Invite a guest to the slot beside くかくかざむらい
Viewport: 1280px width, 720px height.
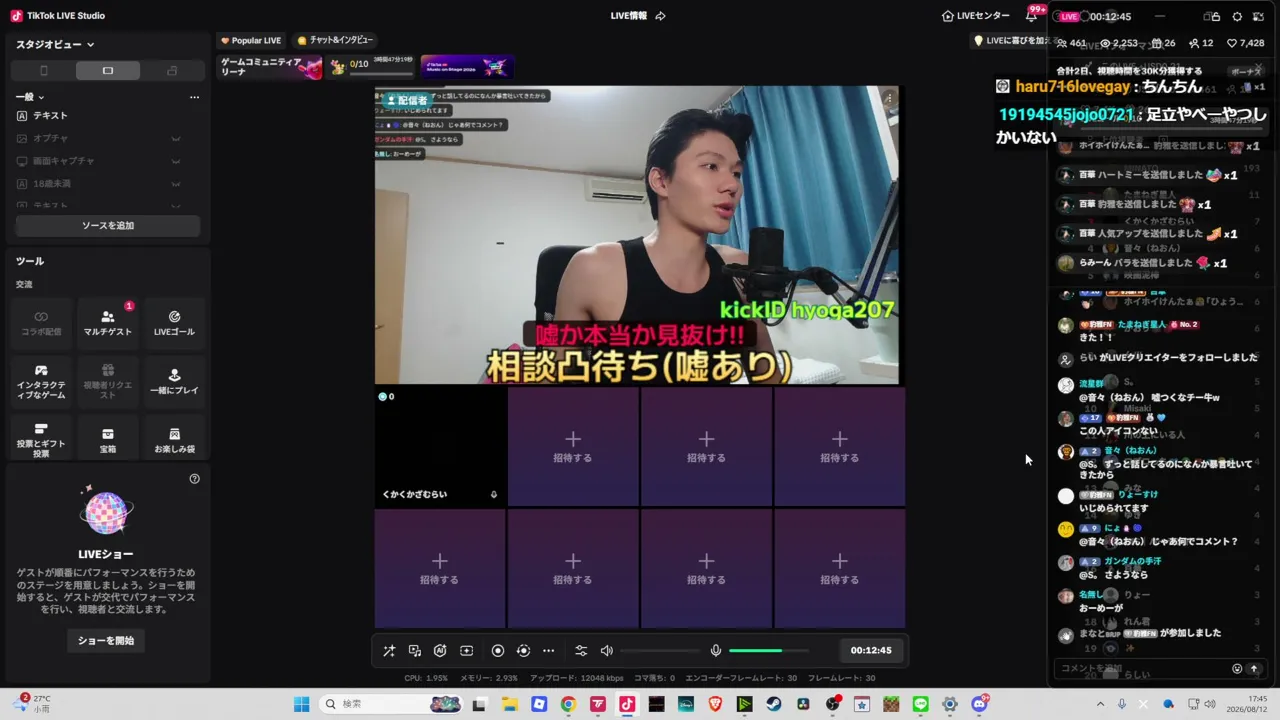(x=573, y=446)
